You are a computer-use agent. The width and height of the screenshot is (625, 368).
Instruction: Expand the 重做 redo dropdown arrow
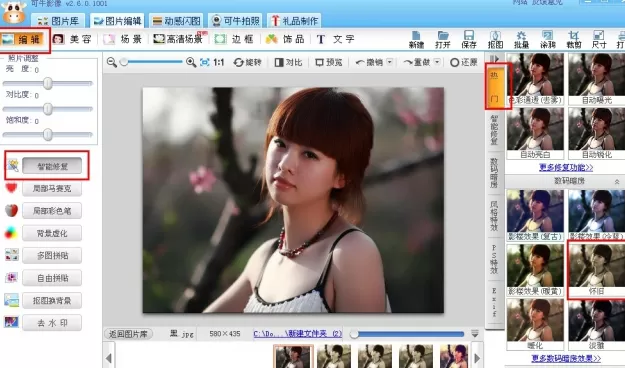437,62
